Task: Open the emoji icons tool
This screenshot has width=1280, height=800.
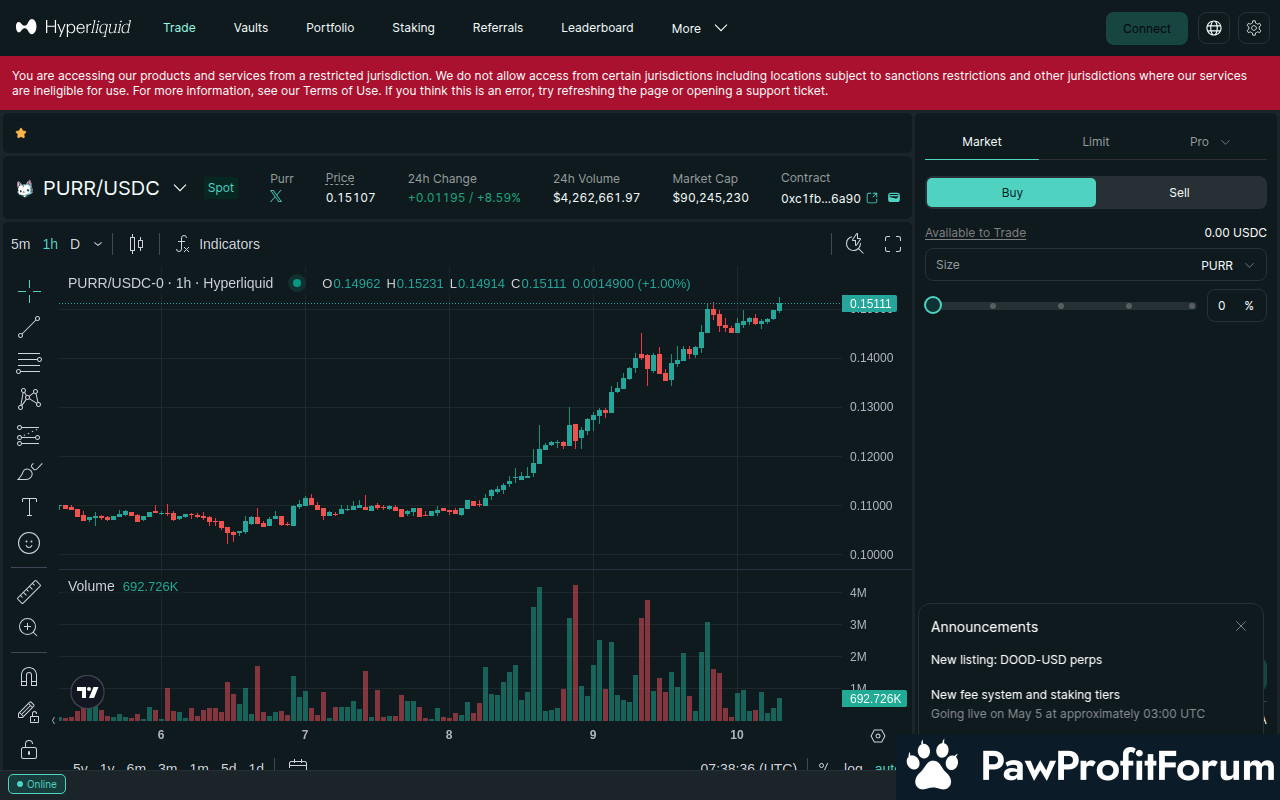Action: point(29,543)
